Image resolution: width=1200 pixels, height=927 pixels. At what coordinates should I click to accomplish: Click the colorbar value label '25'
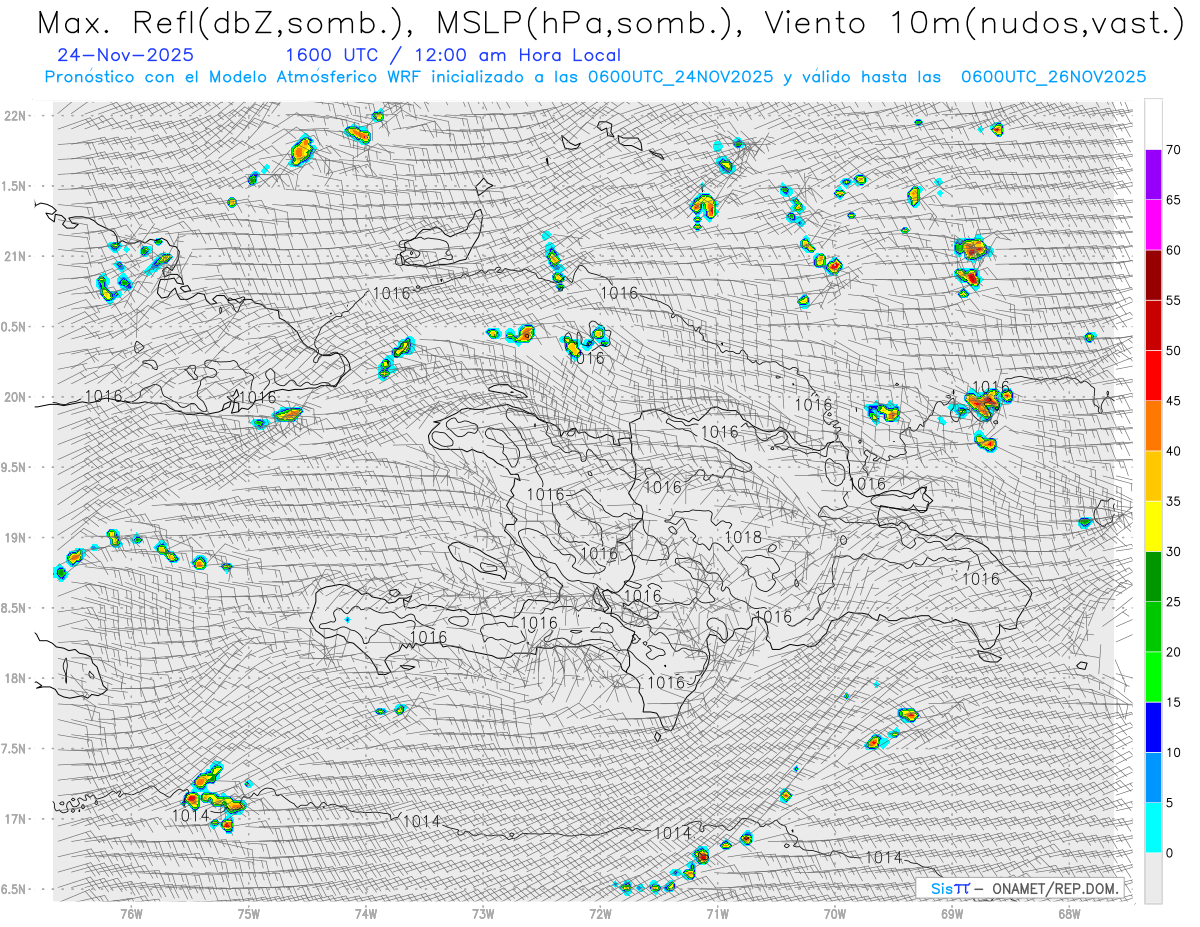click(1173, 602)
